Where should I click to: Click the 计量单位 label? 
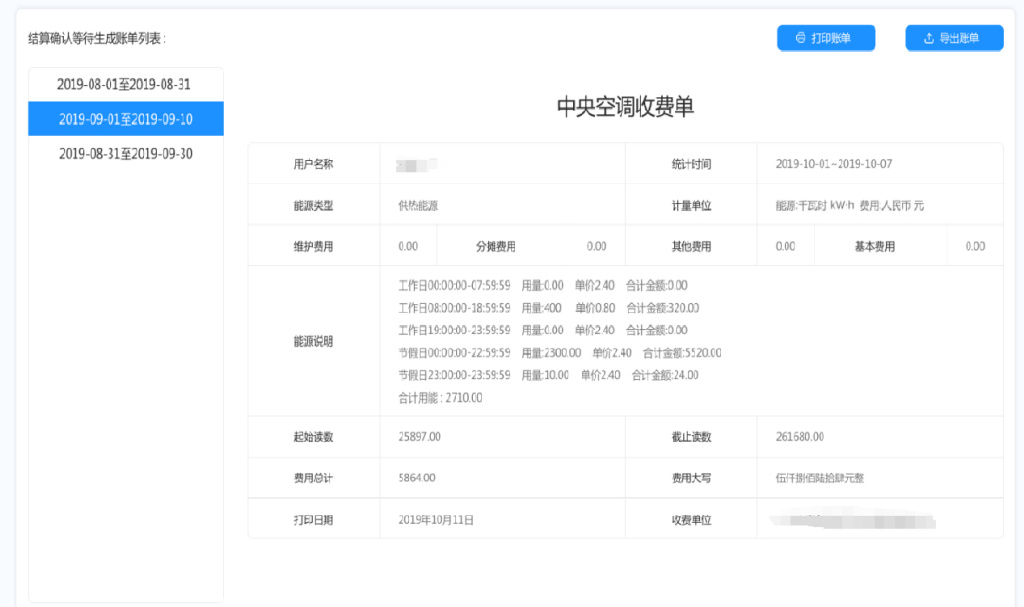point(691,206)
